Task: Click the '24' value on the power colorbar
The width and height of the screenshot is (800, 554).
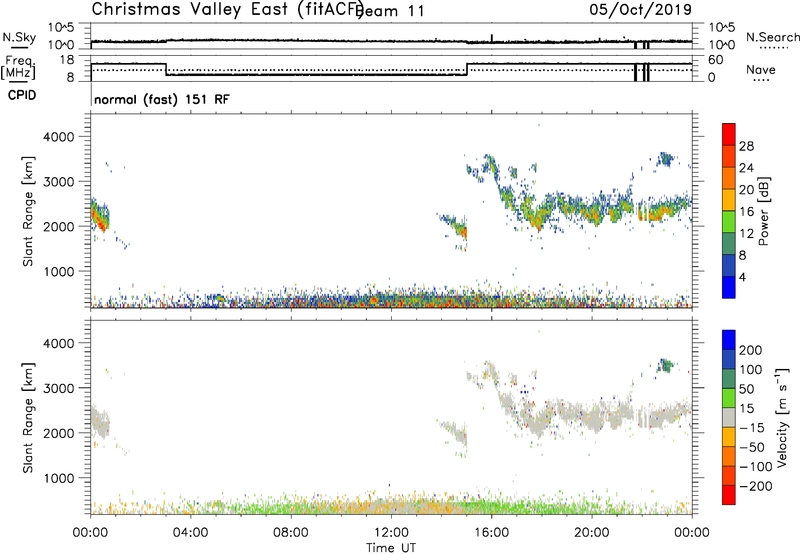Action: point(746,168)
